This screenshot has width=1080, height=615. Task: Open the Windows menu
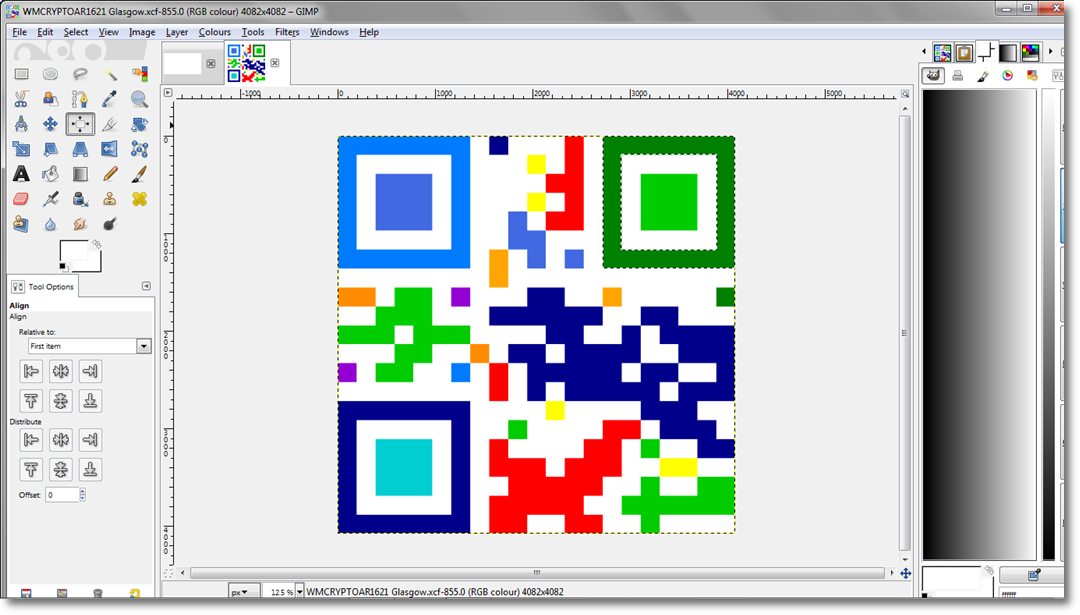click(x=329, y=32)
